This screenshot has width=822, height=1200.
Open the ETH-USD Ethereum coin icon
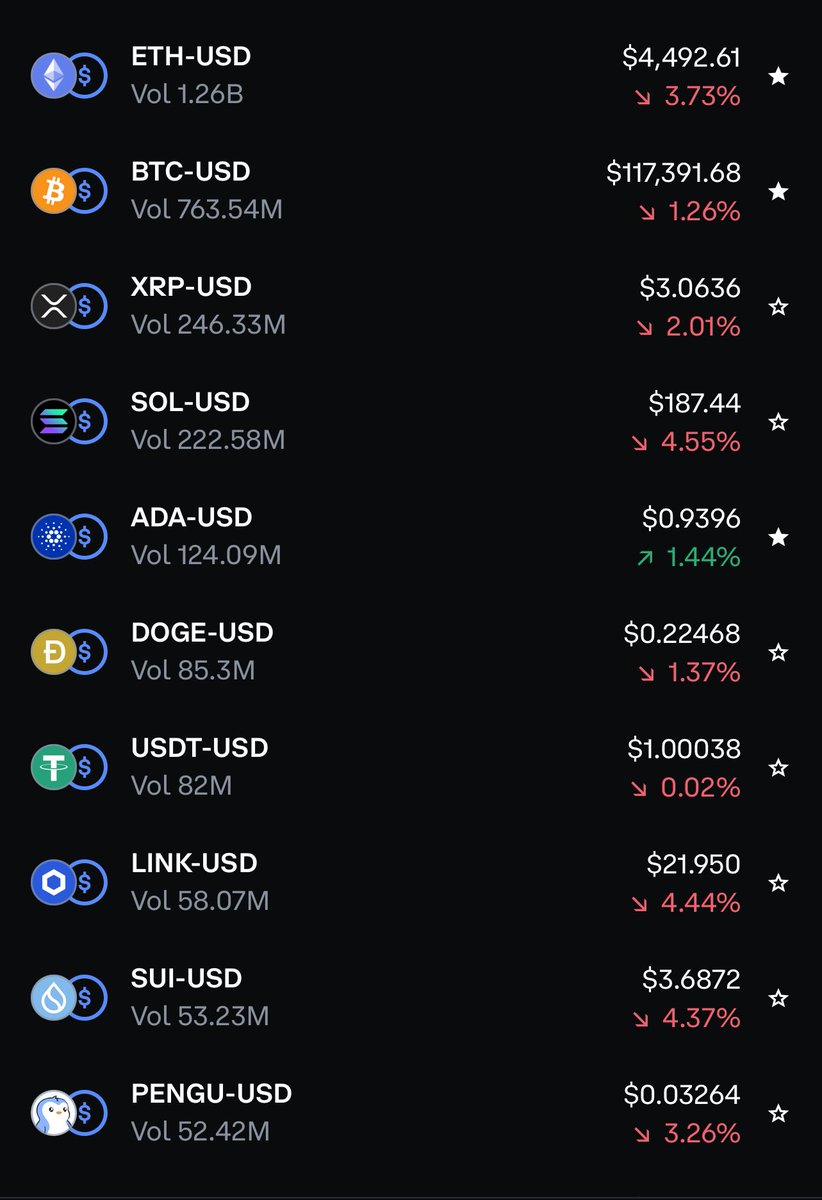[x=55, y=75]
